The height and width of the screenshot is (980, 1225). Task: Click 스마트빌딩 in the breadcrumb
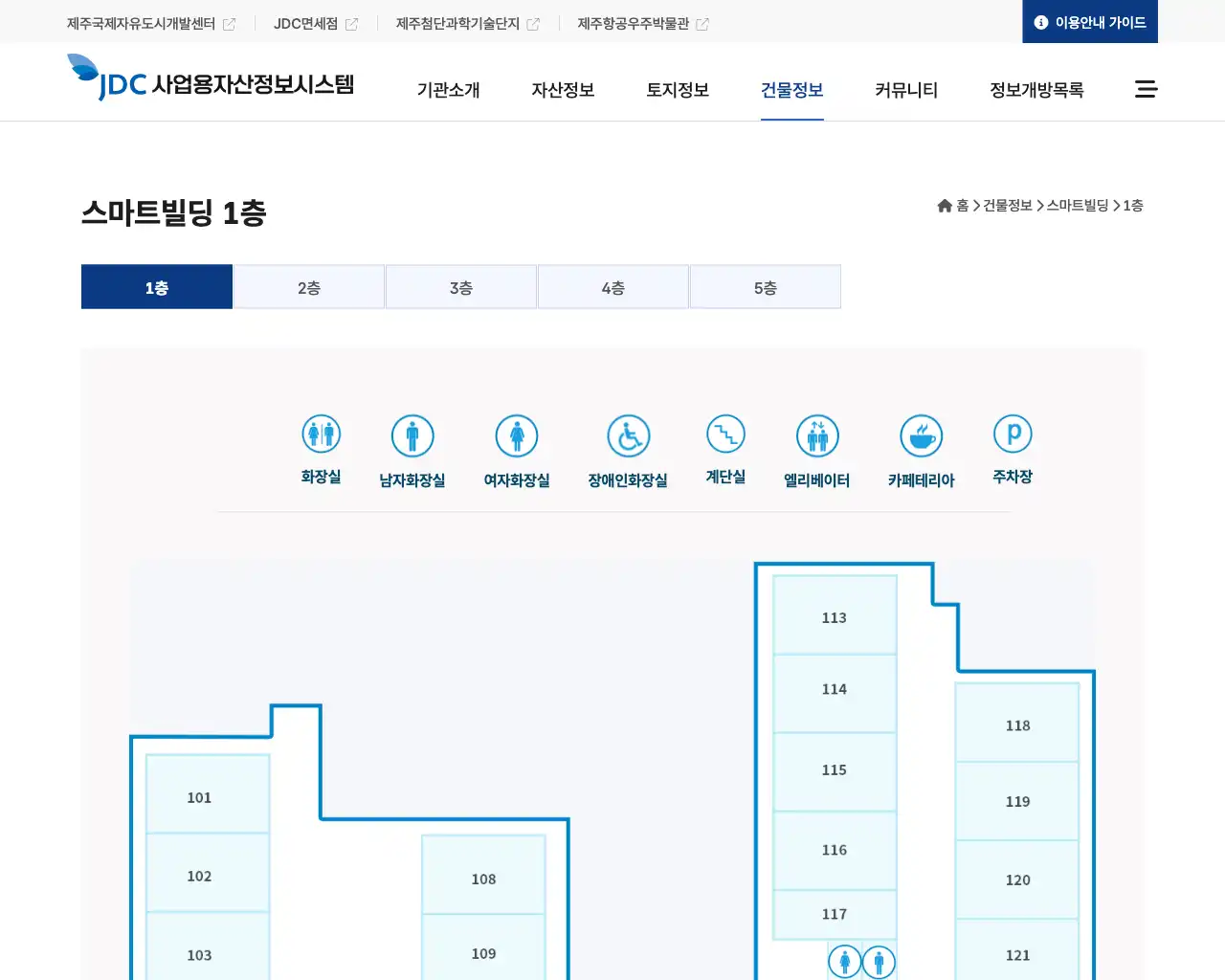pyautogui.click(x=1078, y=206)
